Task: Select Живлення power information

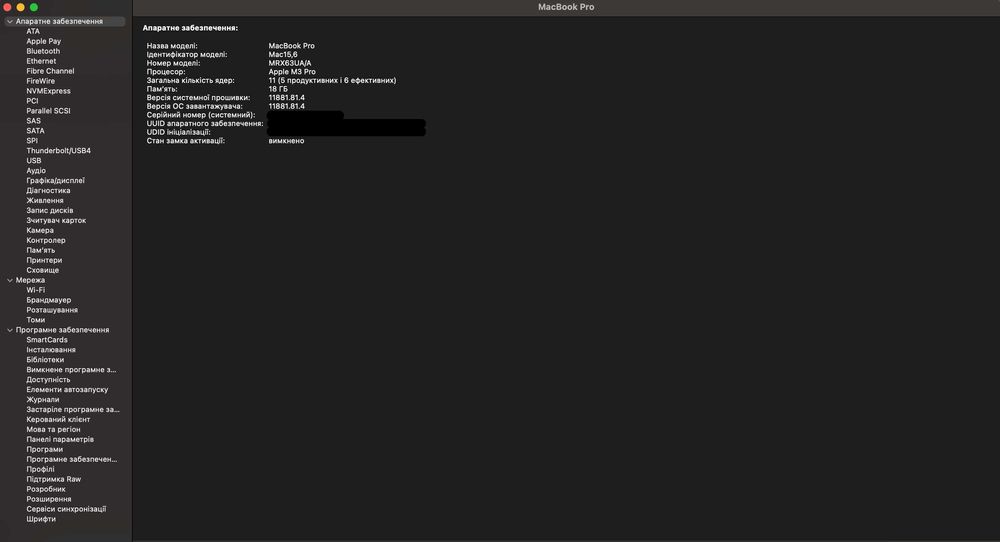Action: click(45, 200)
